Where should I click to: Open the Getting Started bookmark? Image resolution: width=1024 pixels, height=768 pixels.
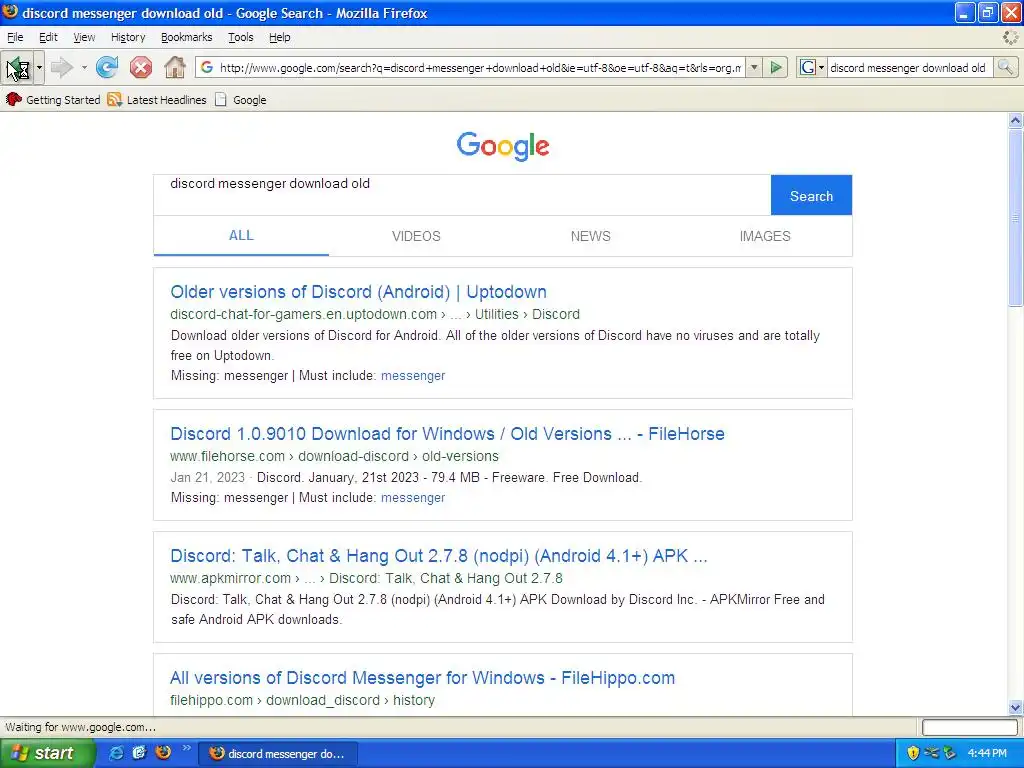54,100
